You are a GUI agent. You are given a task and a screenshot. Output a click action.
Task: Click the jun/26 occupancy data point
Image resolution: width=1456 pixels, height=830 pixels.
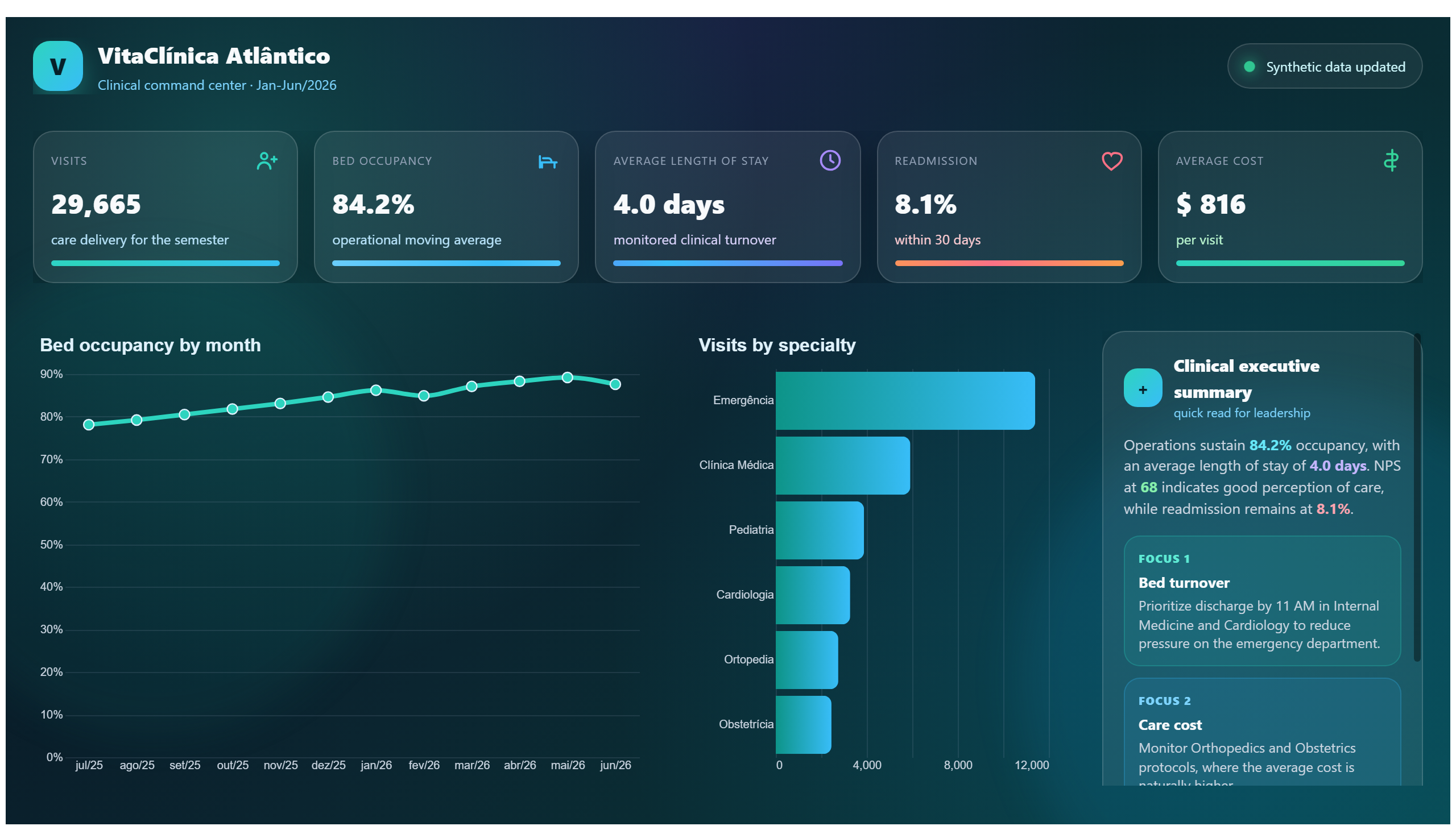point(615,384)
